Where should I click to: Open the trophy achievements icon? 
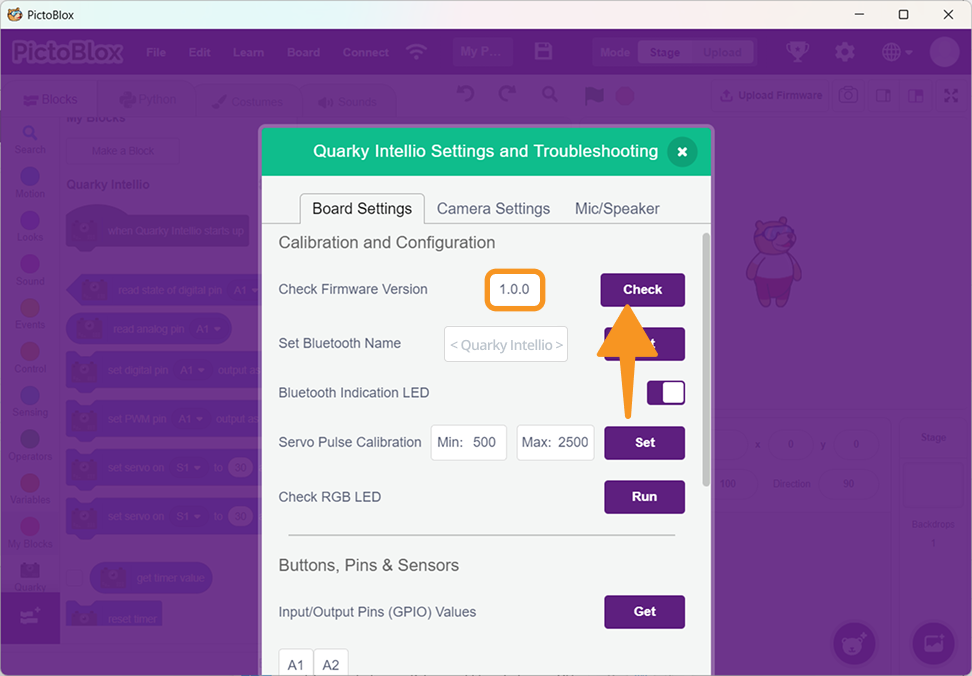pyautogui.click(x=797, y=52)
